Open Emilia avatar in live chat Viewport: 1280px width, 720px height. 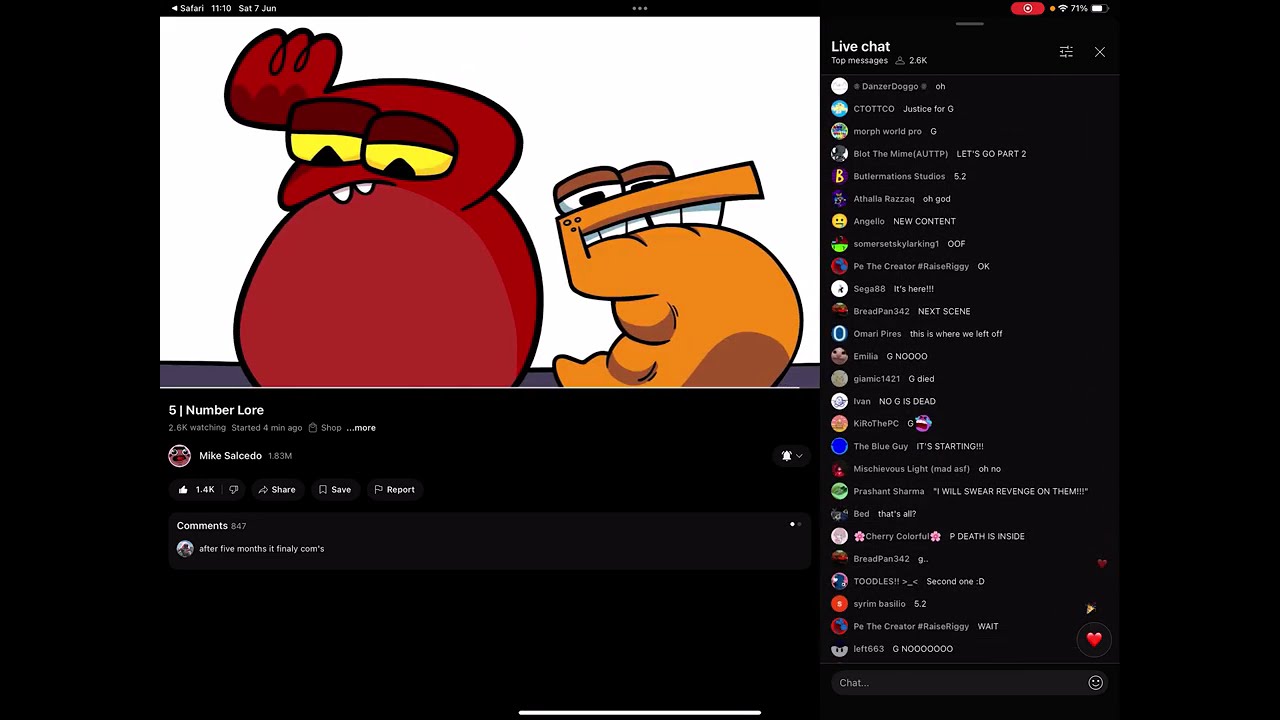(x=839, y=356)
